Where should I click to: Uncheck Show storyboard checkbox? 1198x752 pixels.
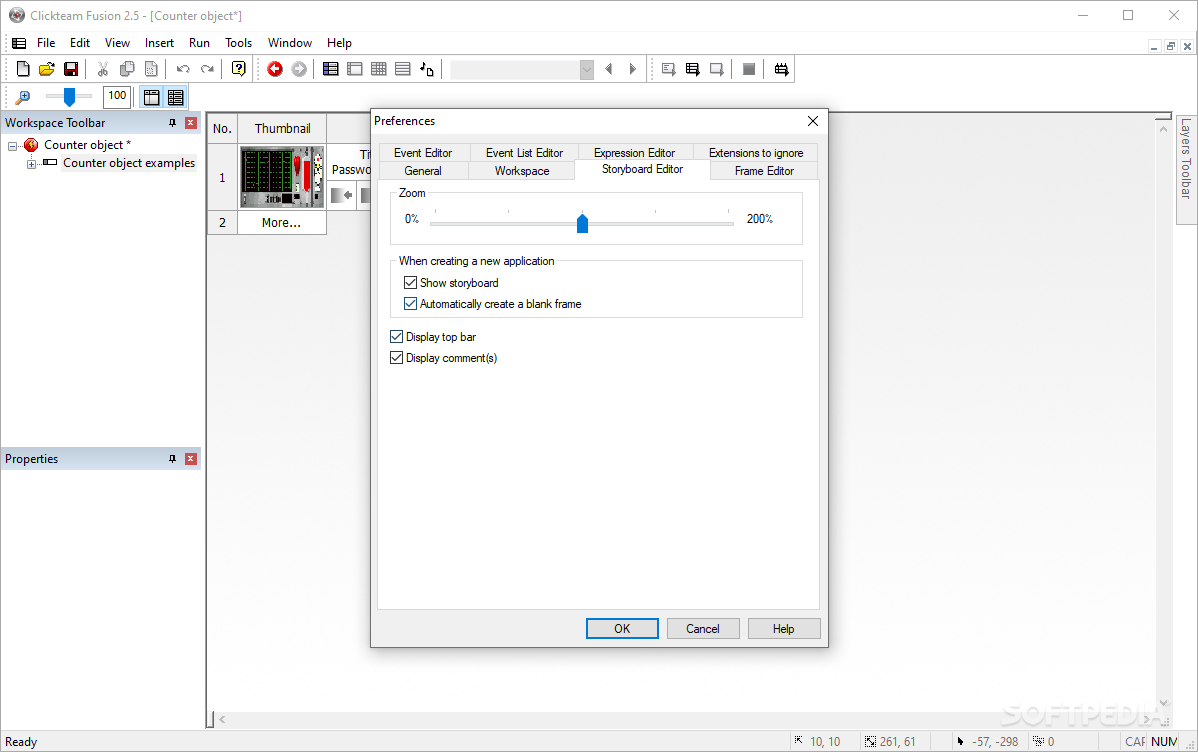pyautogui.click(x=410, y=283)
